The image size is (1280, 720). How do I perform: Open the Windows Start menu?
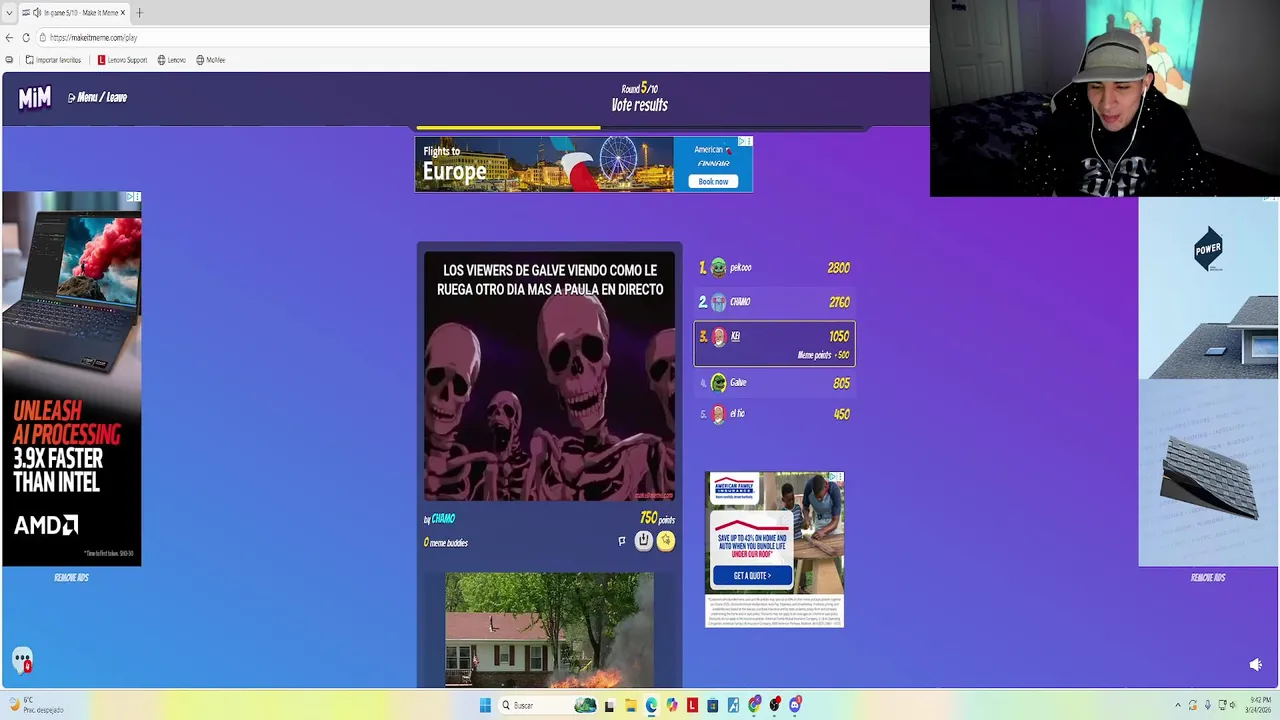tap(485, 705)
